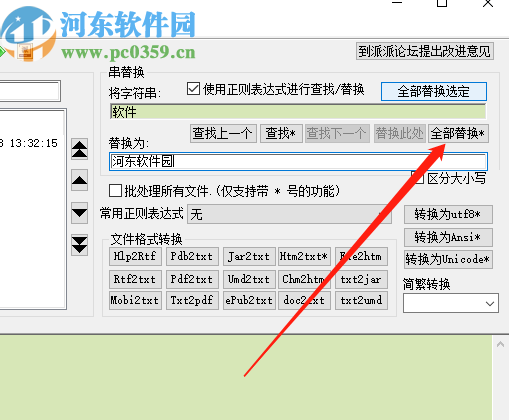Click the Hlp2Rtf conversion button

[135, 256]
